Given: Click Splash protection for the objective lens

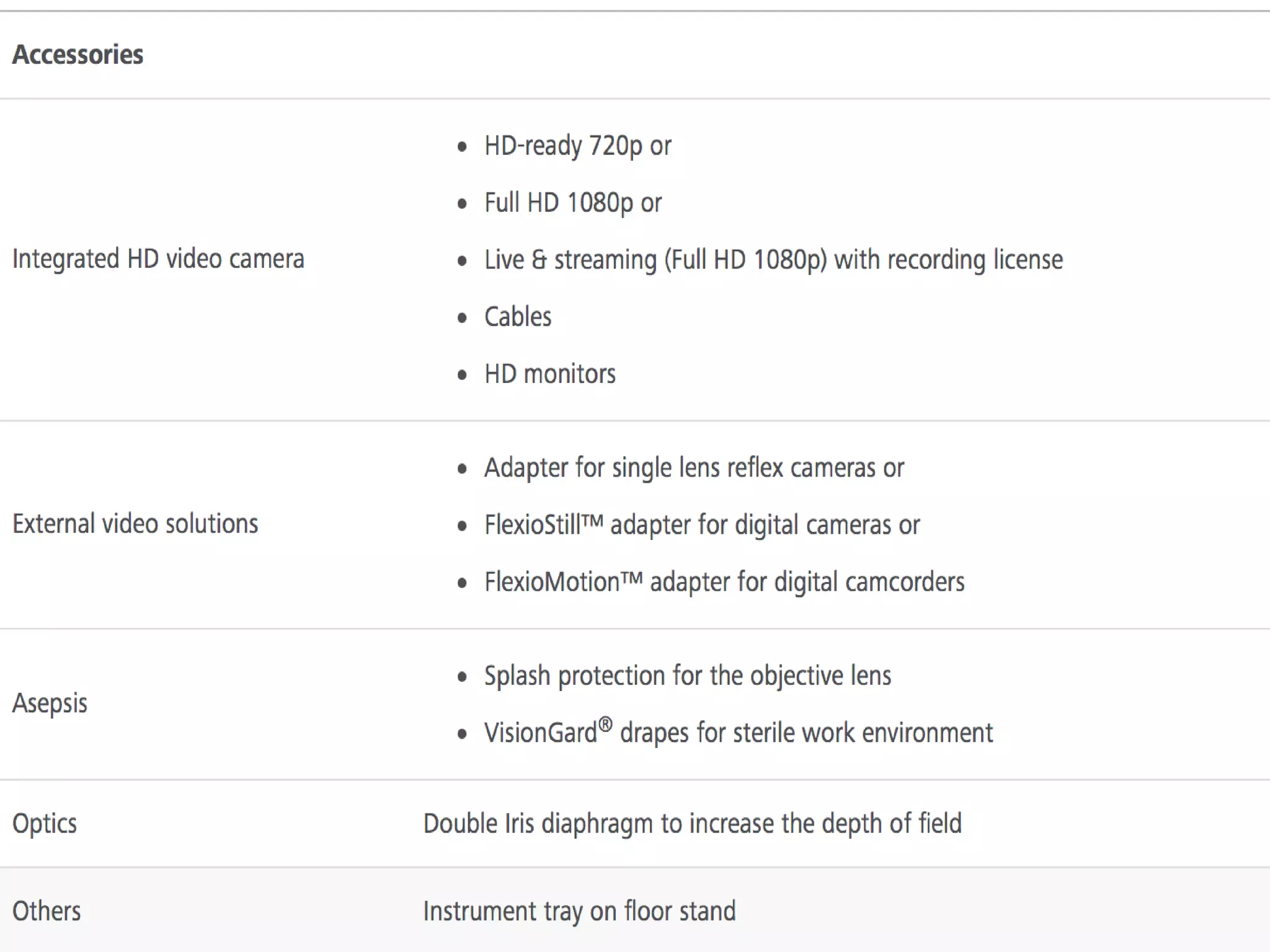Looking at the screenshot, I should pos(688,676).
